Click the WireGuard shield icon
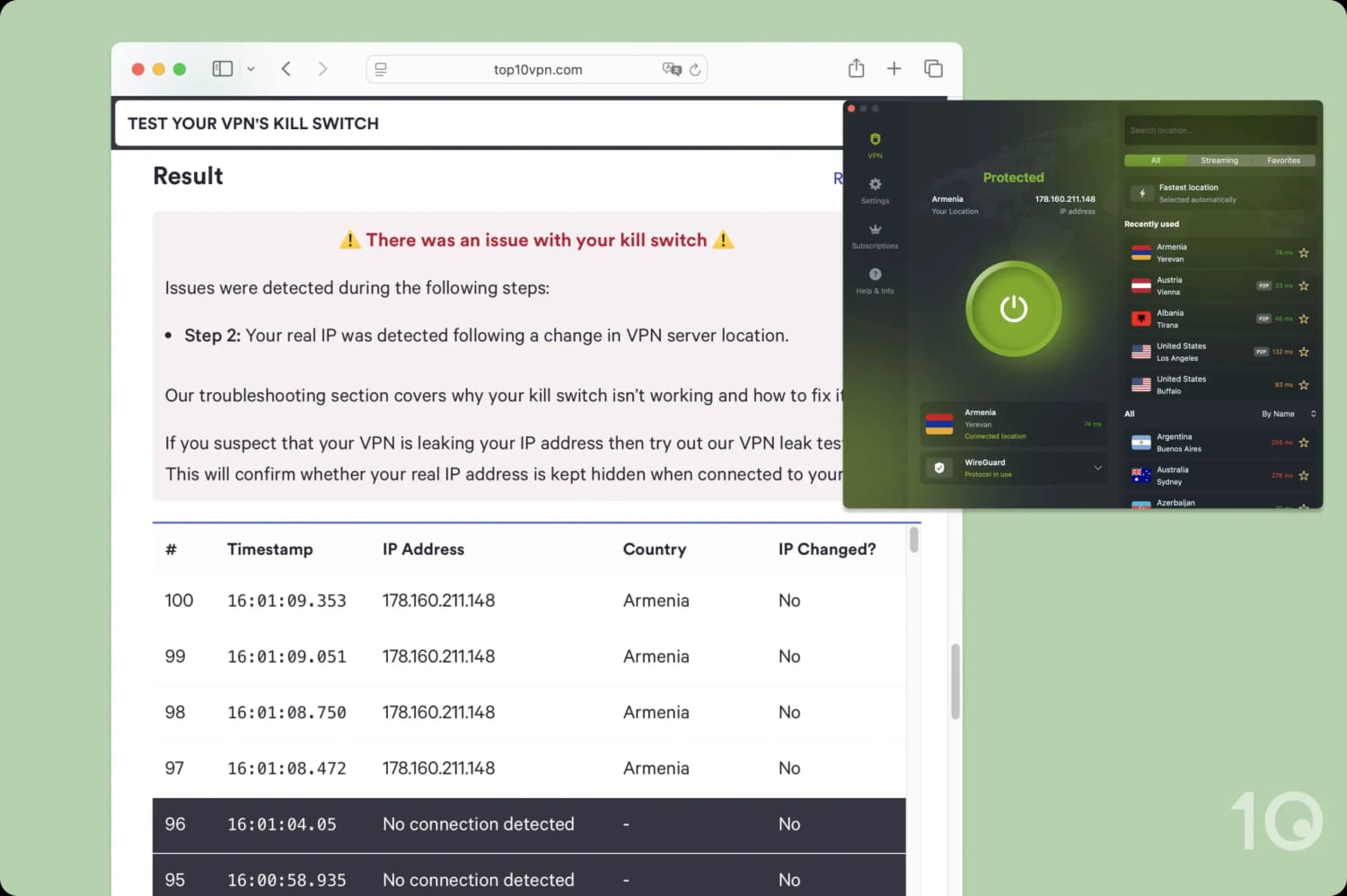 point(939,468)
